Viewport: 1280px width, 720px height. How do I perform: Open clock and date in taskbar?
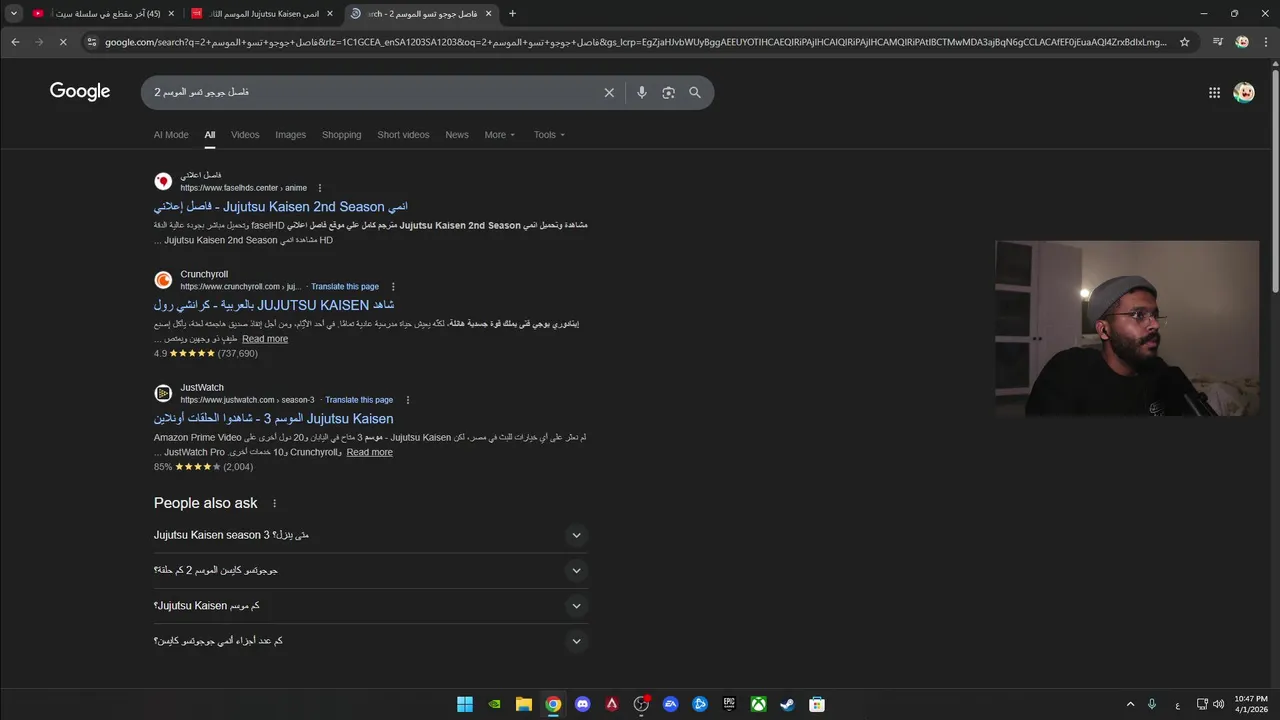coord(1251,704)
